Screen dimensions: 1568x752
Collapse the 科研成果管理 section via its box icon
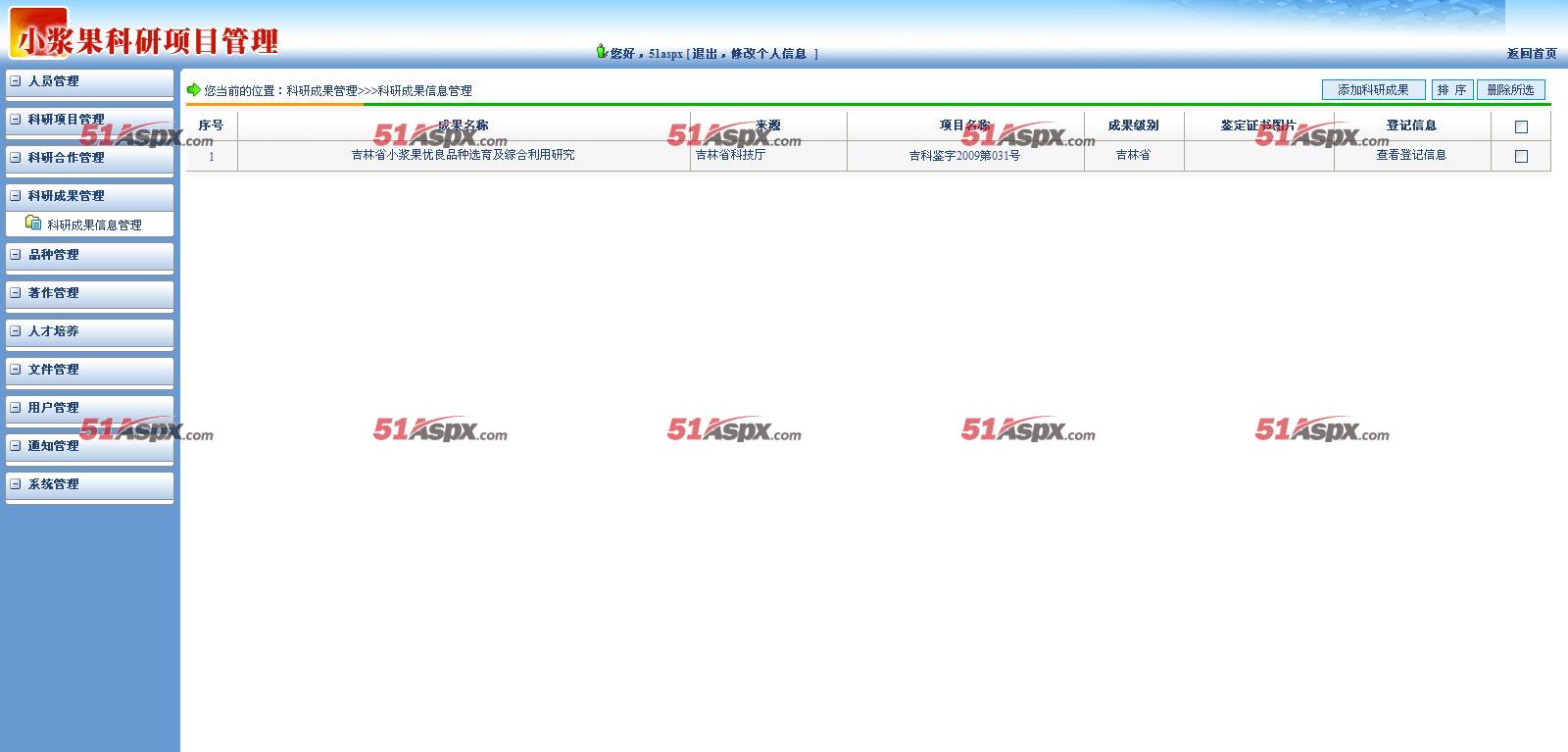coord(15,196)
